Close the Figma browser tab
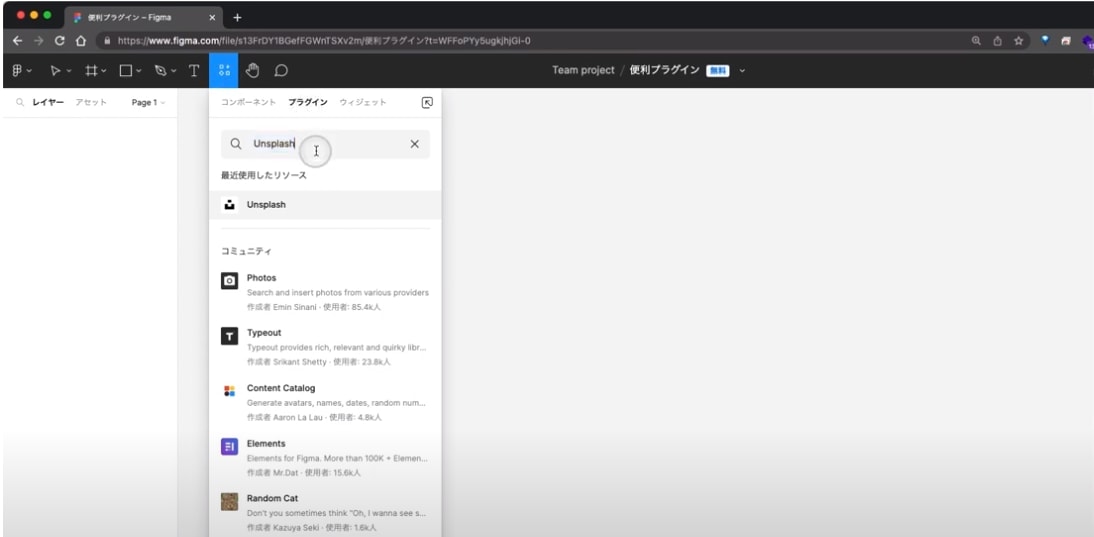Viewport: 1094px width, 537px height. (212, 17)
